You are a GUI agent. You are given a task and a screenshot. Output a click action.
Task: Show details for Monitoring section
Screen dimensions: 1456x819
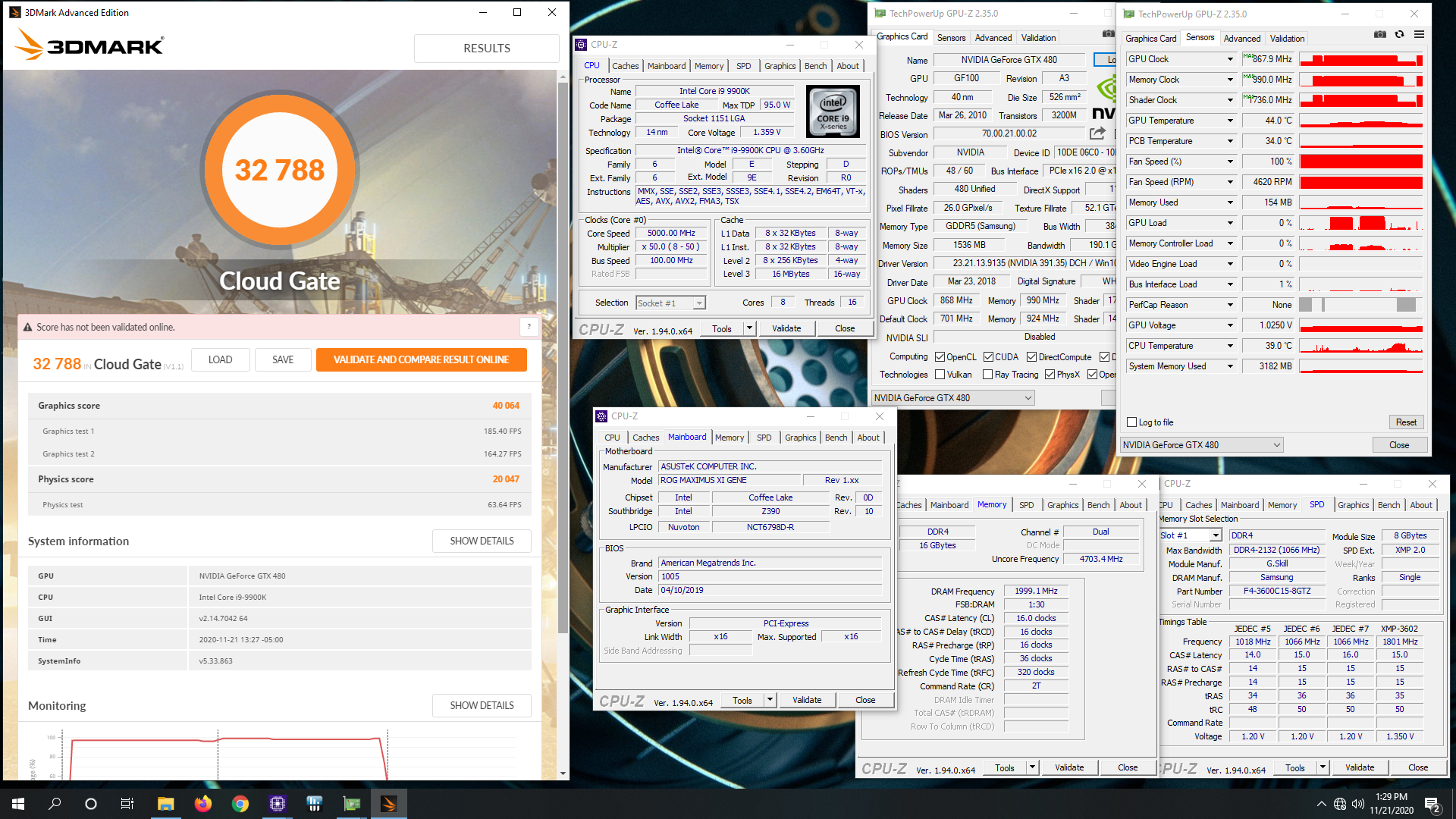pyautogui.click(x=482, y=705)
